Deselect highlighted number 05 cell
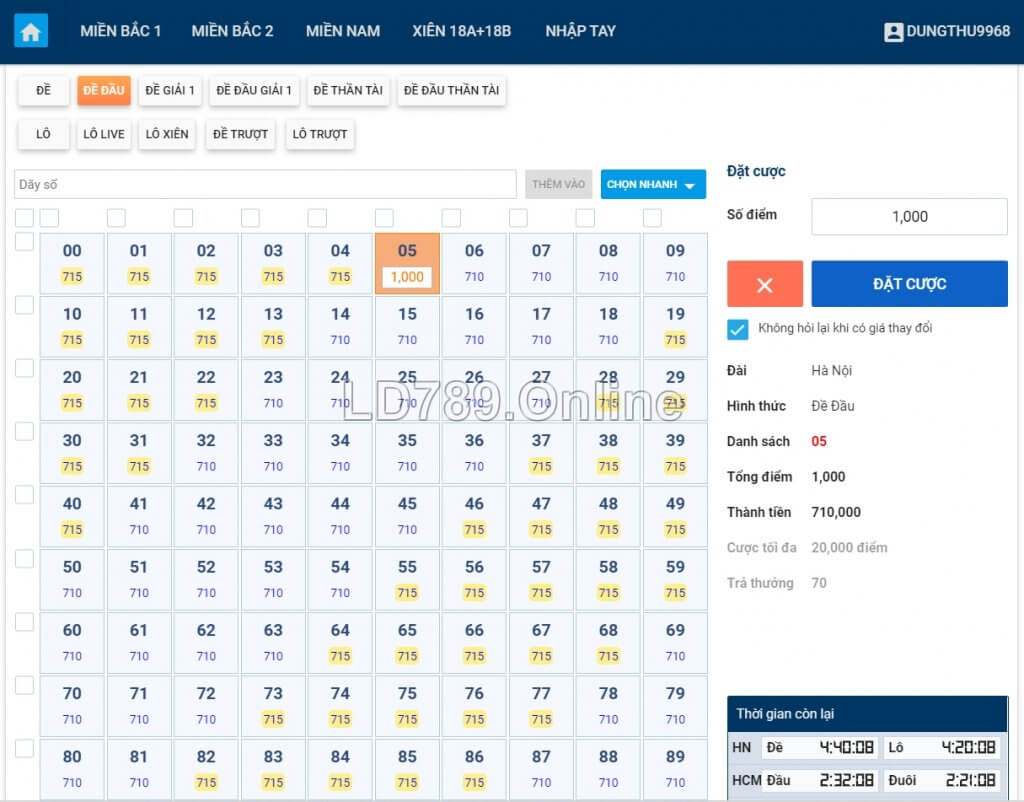This screenshot has width=1024, height=802. (x=407, y=263)
